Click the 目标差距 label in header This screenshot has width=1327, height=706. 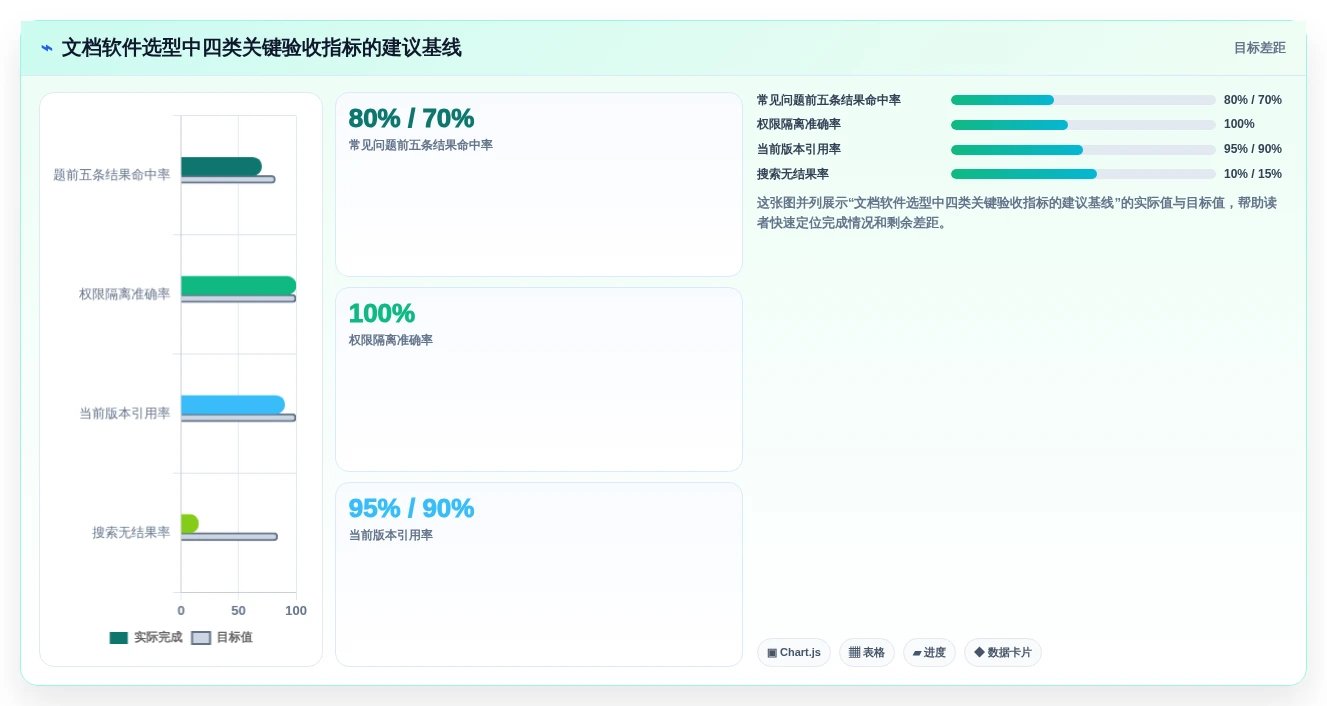(1259, 48)
